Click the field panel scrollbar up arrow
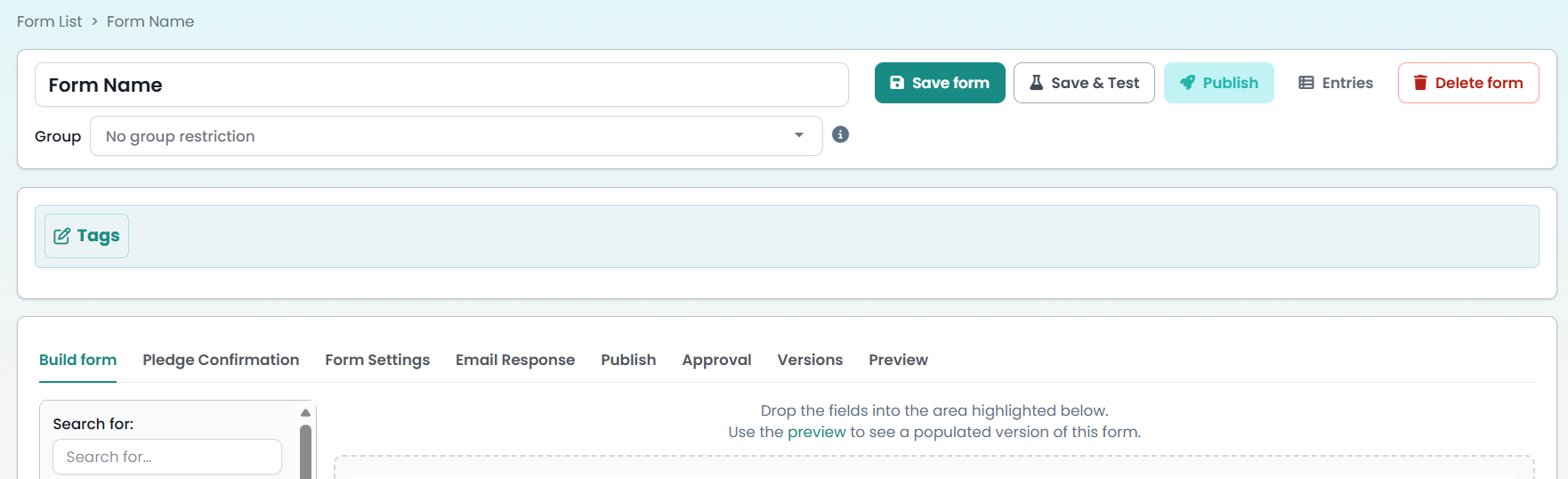 [305, 412]
